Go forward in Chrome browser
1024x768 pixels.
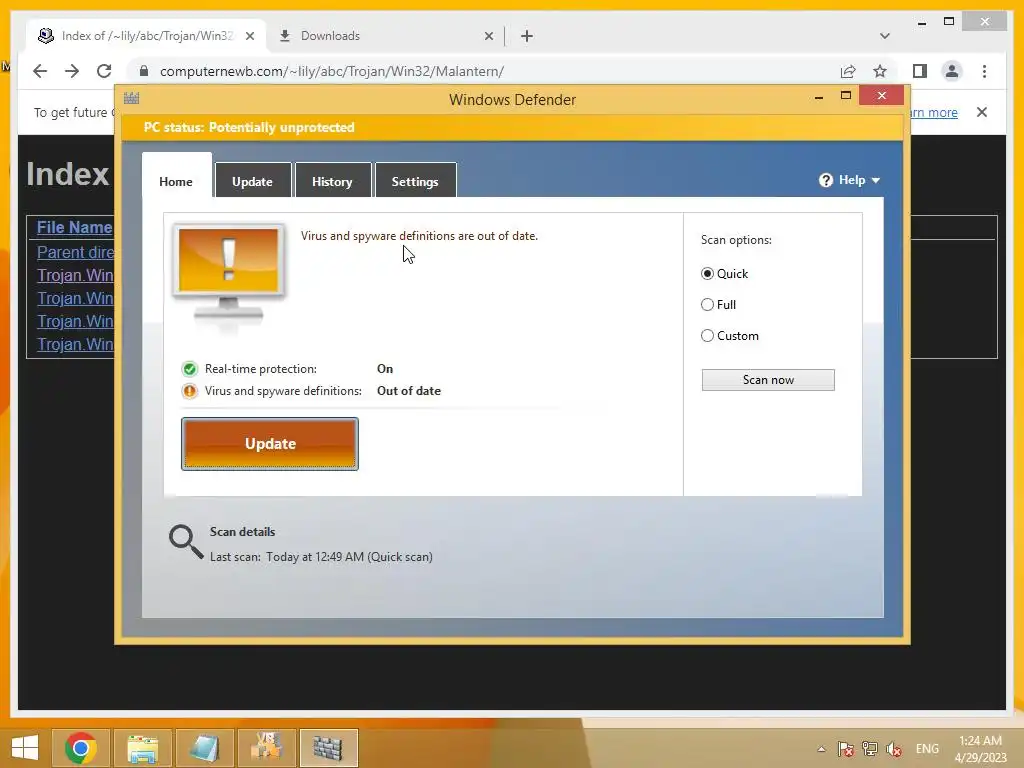point(72,71)
